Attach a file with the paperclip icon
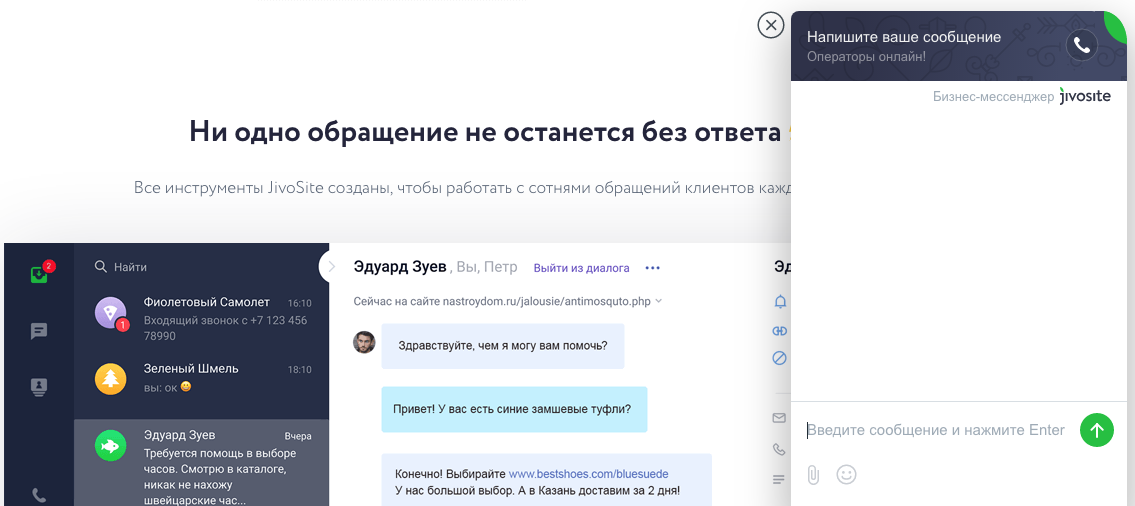 [x=813, y=475]
